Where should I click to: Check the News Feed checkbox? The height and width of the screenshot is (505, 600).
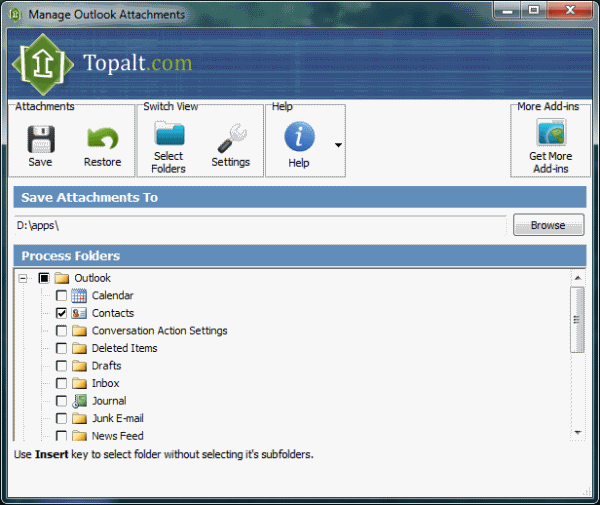61,436
